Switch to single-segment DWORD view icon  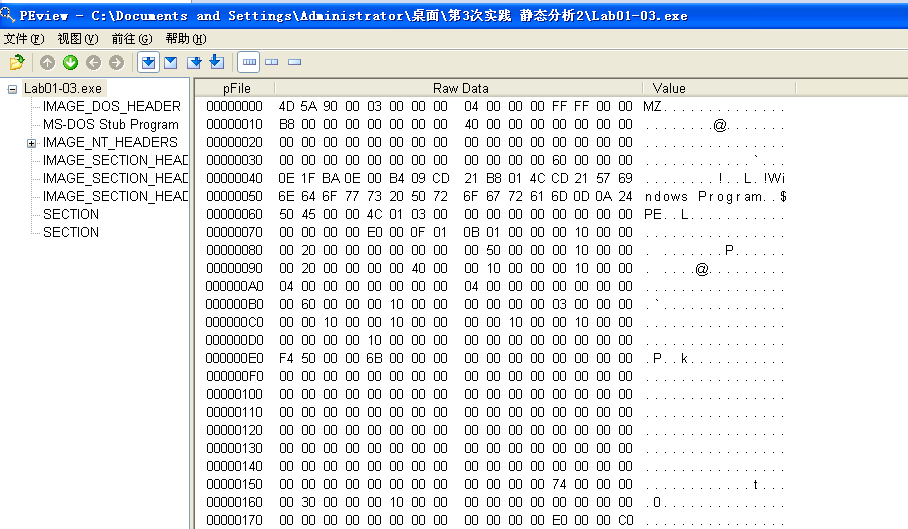[x=294, y=62]
